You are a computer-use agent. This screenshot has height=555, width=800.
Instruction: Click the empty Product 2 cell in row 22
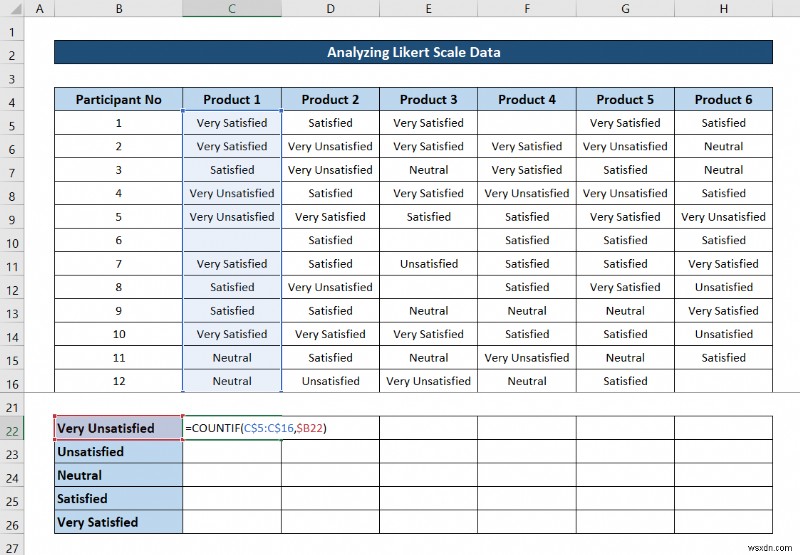330,428
